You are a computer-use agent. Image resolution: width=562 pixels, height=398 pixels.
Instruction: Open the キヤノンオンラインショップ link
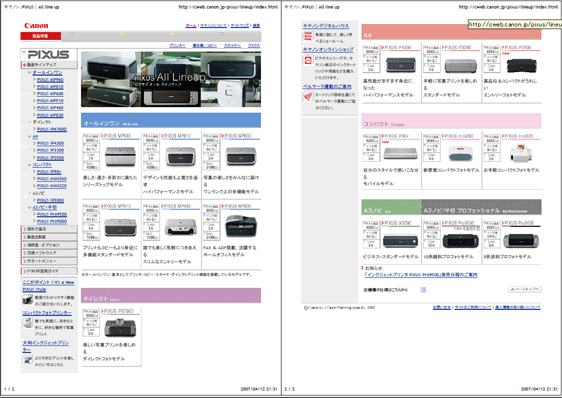click(328, 49)
